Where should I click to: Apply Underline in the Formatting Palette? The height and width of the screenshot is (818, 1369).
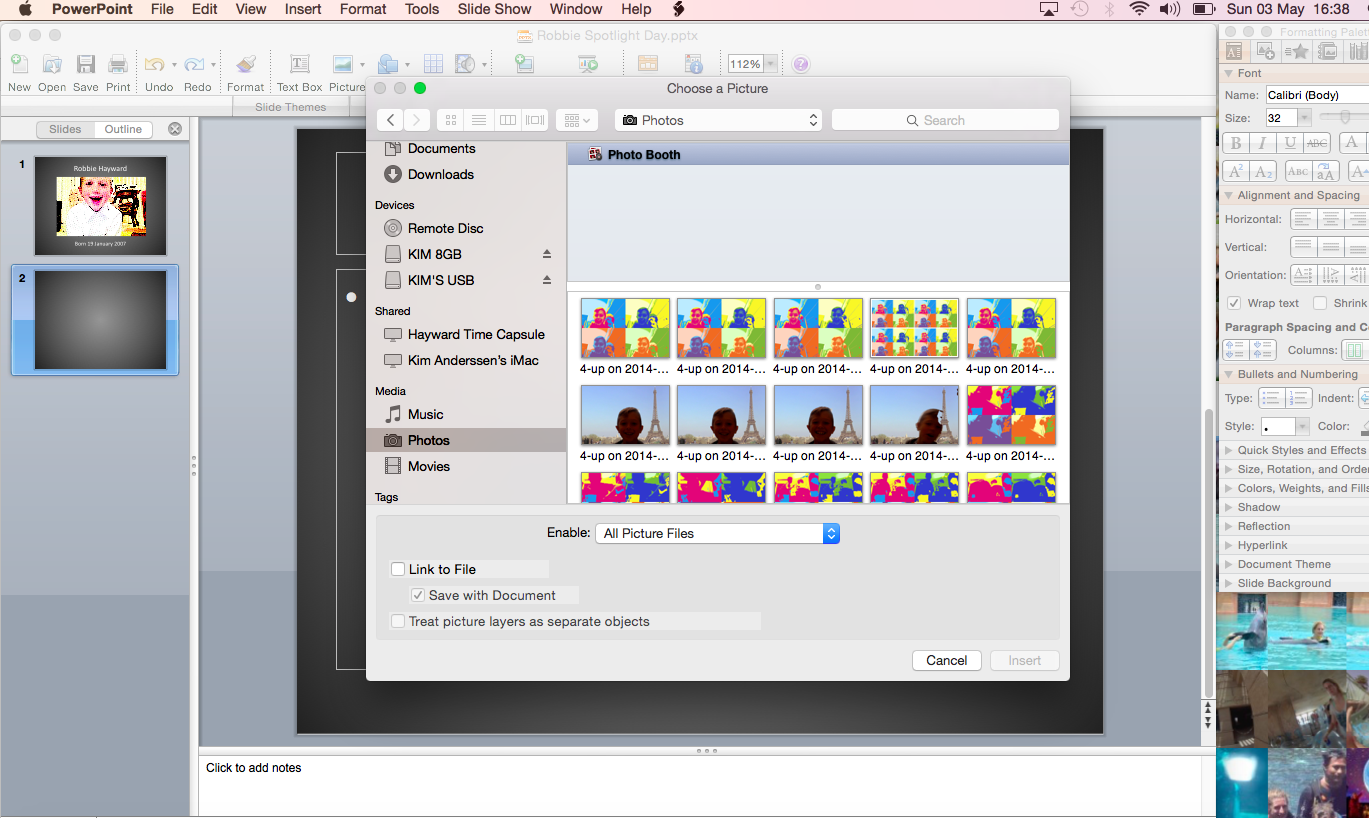coord(1291,143)
